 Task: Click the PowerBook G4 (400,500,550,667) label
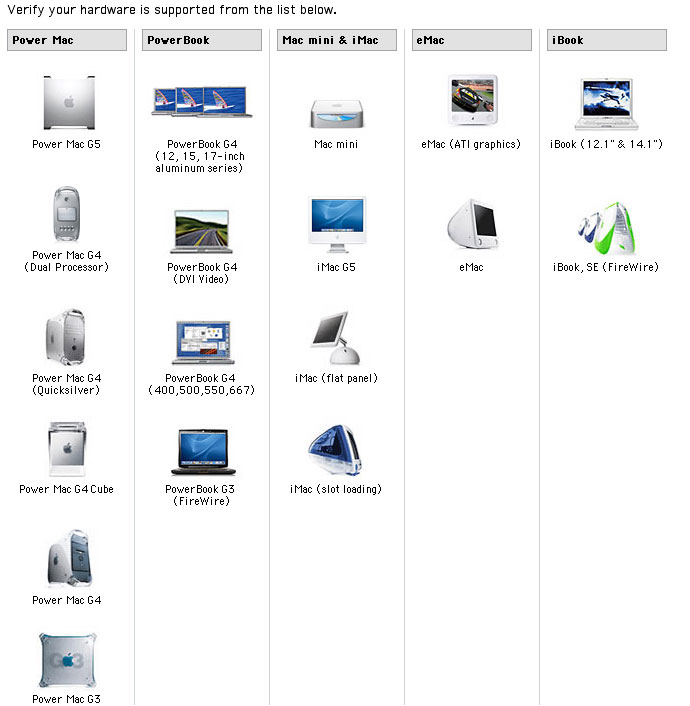[x=201, y=384]
